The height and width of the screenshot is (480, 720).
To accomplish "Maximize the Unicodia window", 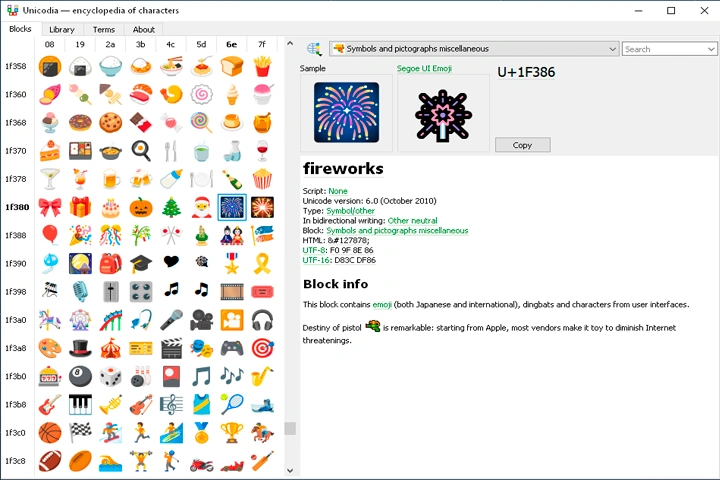I will 671,11.
